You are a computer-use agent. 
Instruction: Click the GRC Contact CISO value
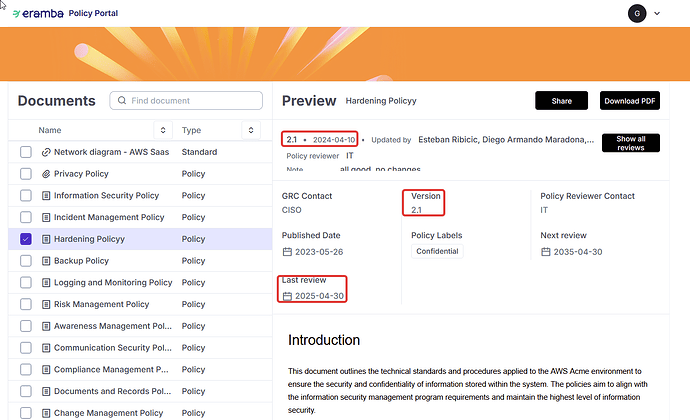(x=291, y=210)
